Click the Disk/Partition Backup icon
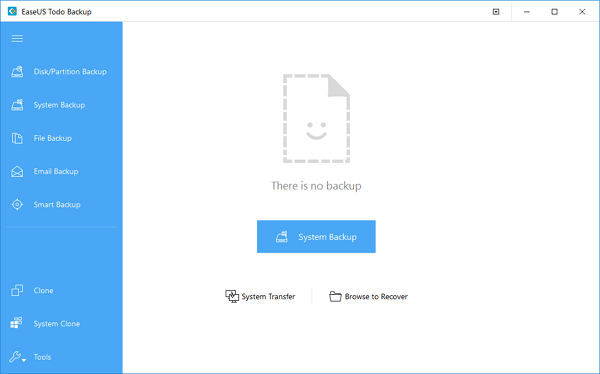The image size is (600, 374). point(17,72)
